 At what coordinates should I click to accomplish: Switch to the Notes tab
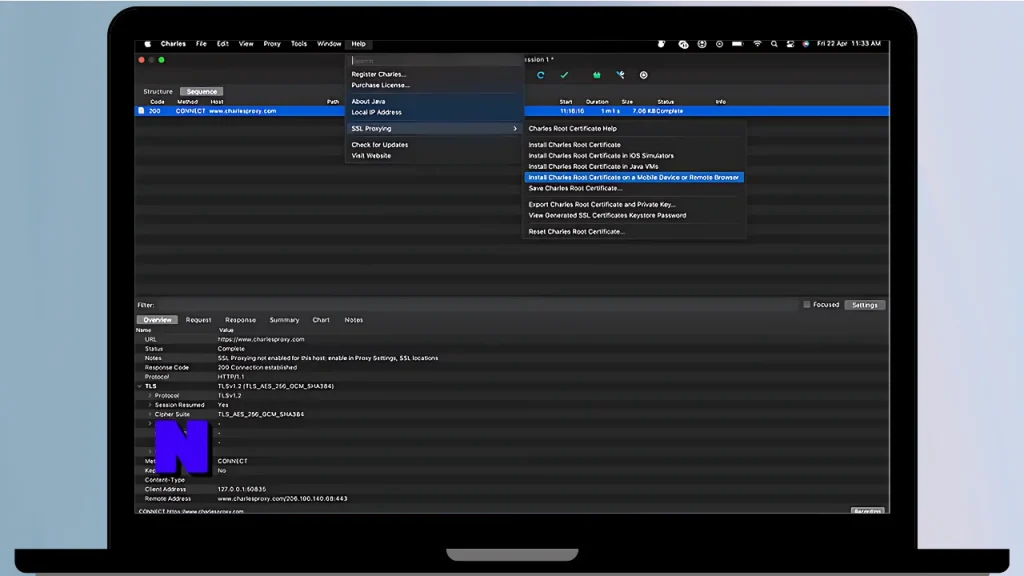tap(353, 320)
